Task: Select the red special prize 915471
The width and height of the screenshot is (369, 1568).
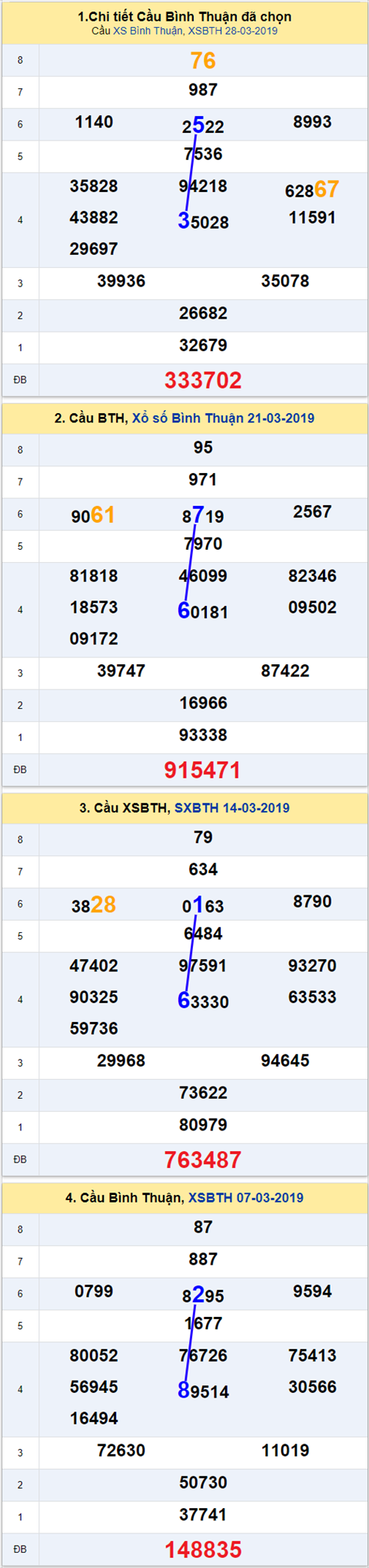Action: coord(203,770)
